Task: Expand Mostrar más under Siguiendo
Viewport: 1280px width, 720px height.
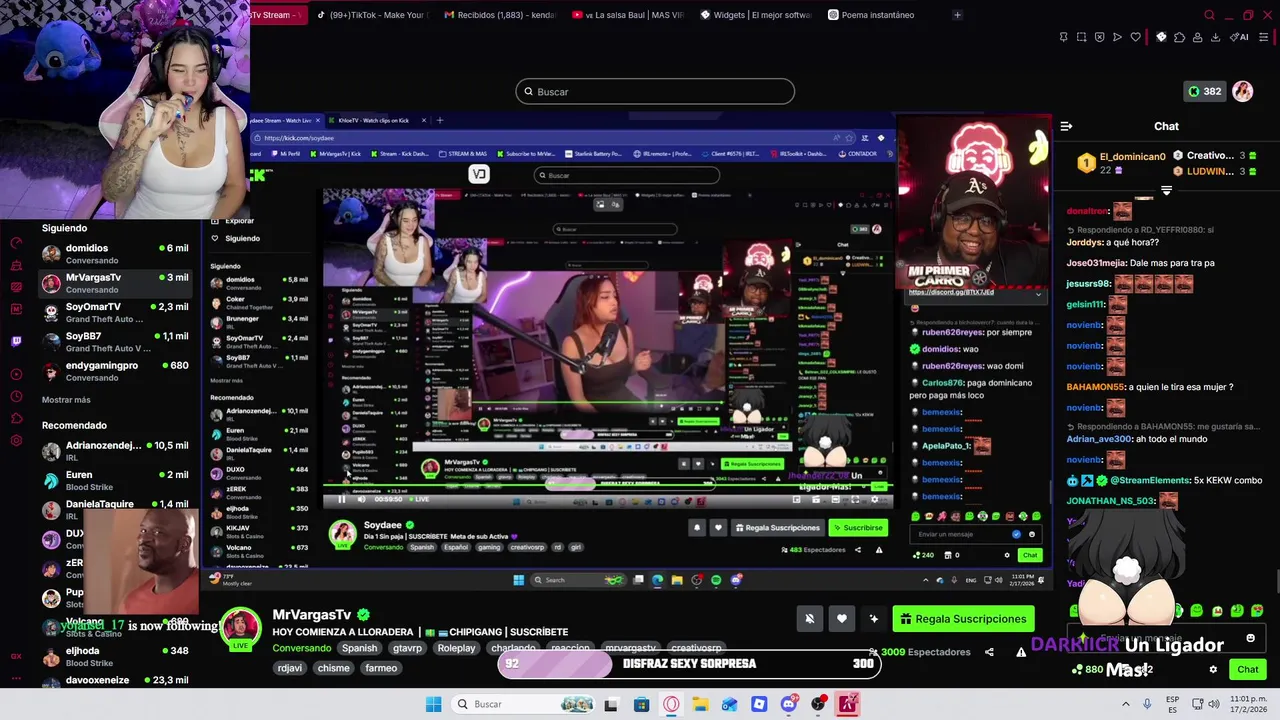Action: (x=66, y=400)
